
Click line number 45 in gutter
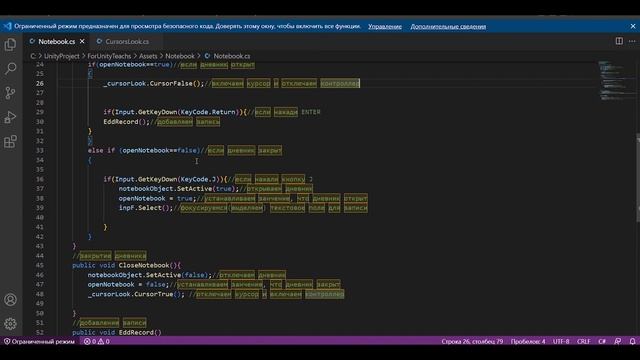click(40, 265)
